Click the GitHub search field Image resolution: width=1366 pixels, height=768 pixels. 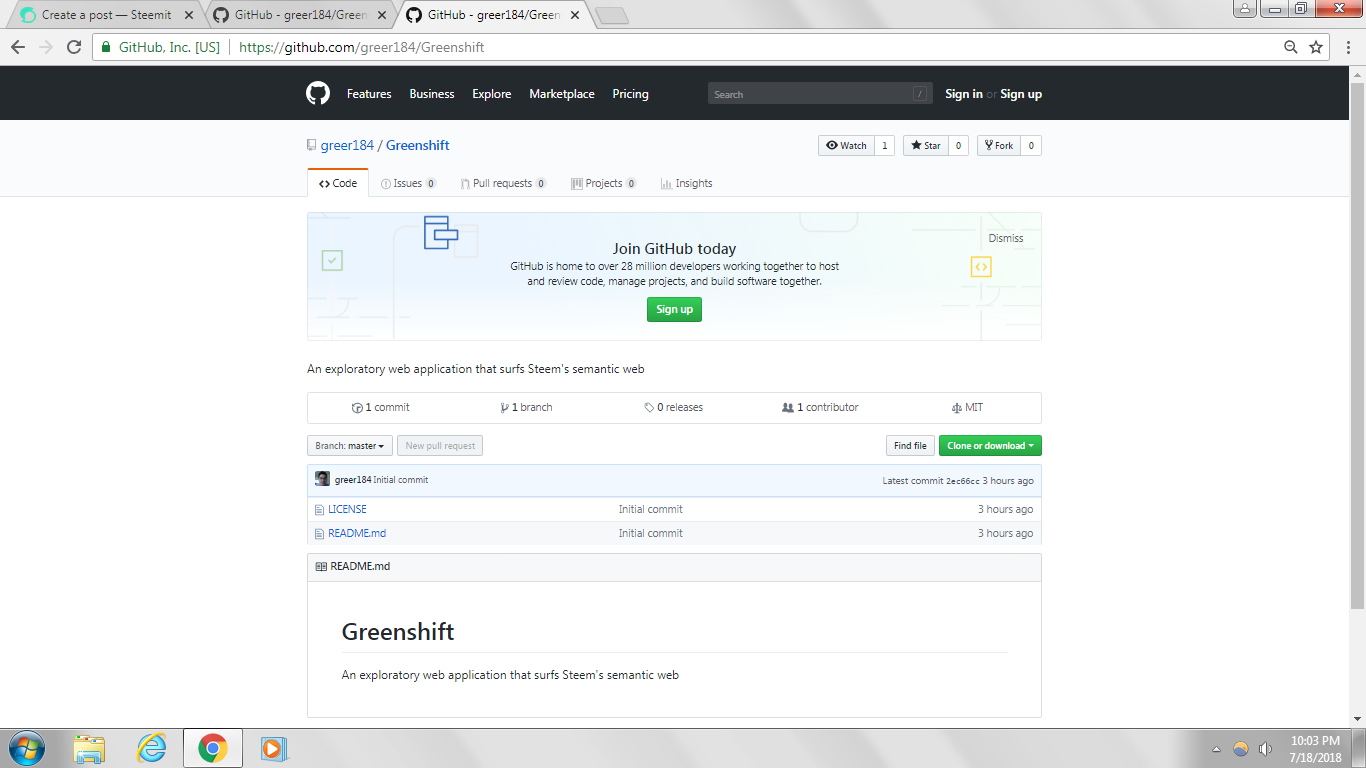[820, 94]
